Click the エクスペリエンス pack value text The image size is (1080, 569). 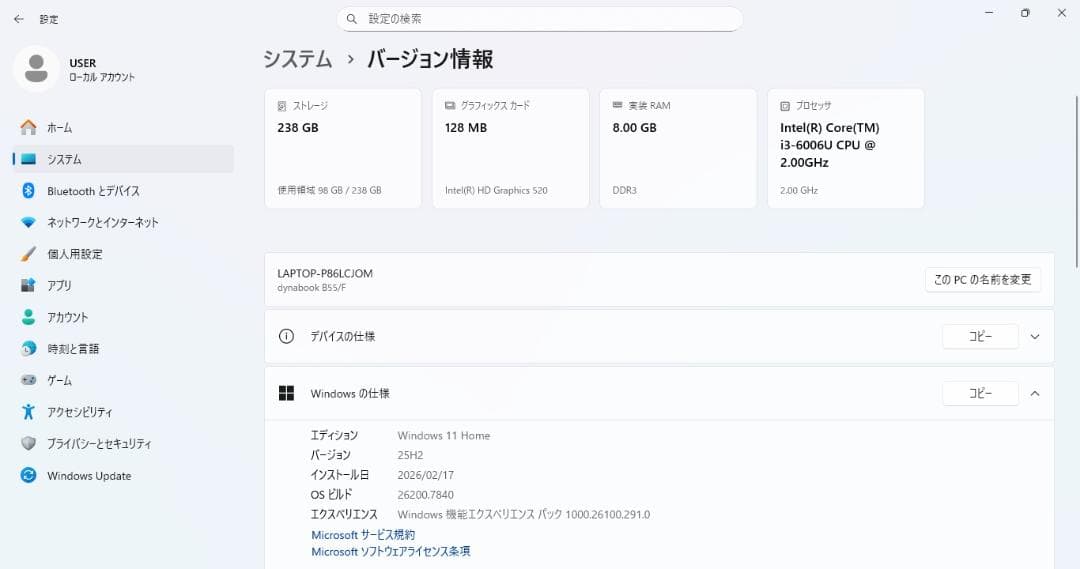[x=523, y=515]
